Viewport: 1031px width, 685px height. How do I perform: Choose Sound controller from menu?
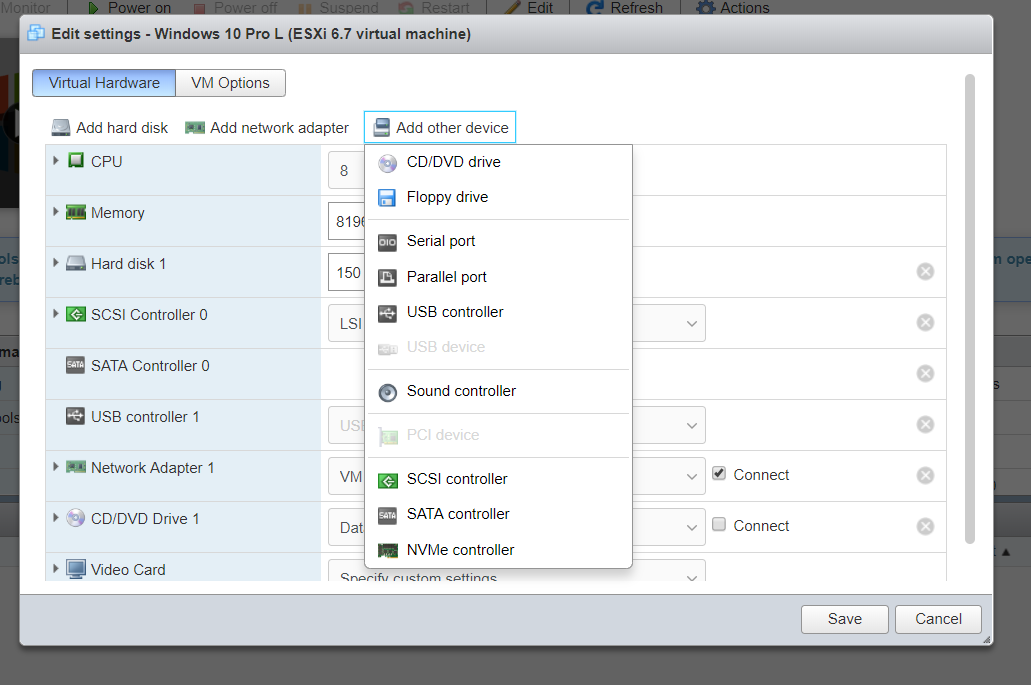[x=498, y=391]
